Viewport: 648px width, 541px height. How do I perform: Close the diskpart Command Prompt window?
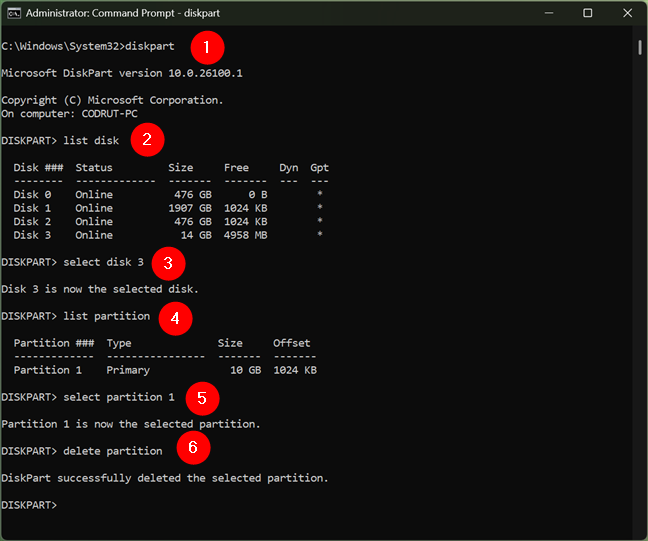627,13
